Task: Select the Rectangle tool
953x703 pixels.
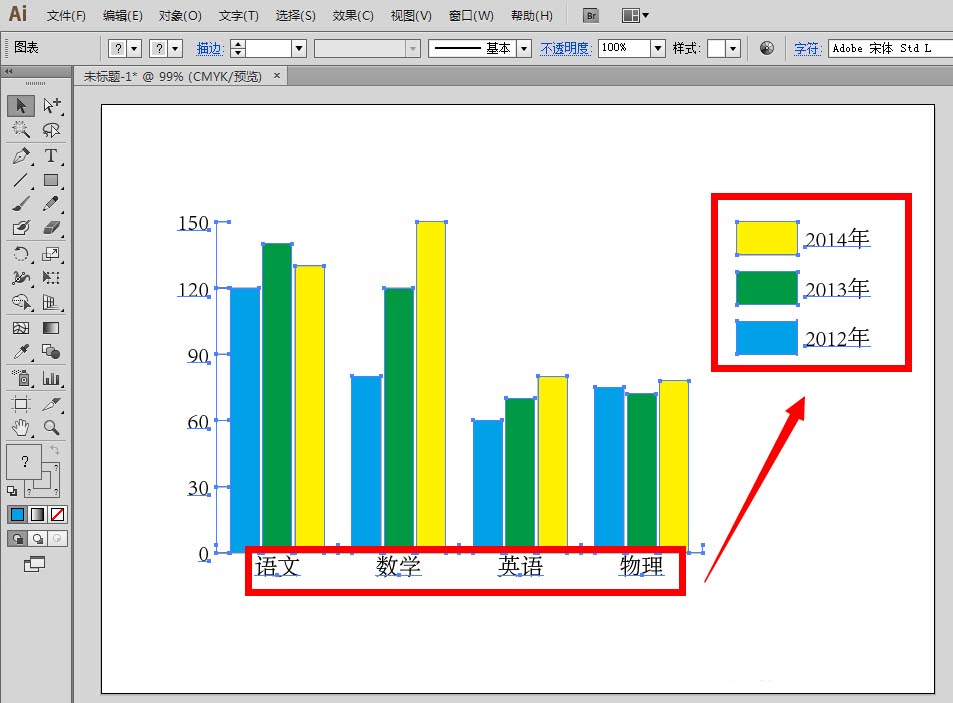Action: point(51,180)
